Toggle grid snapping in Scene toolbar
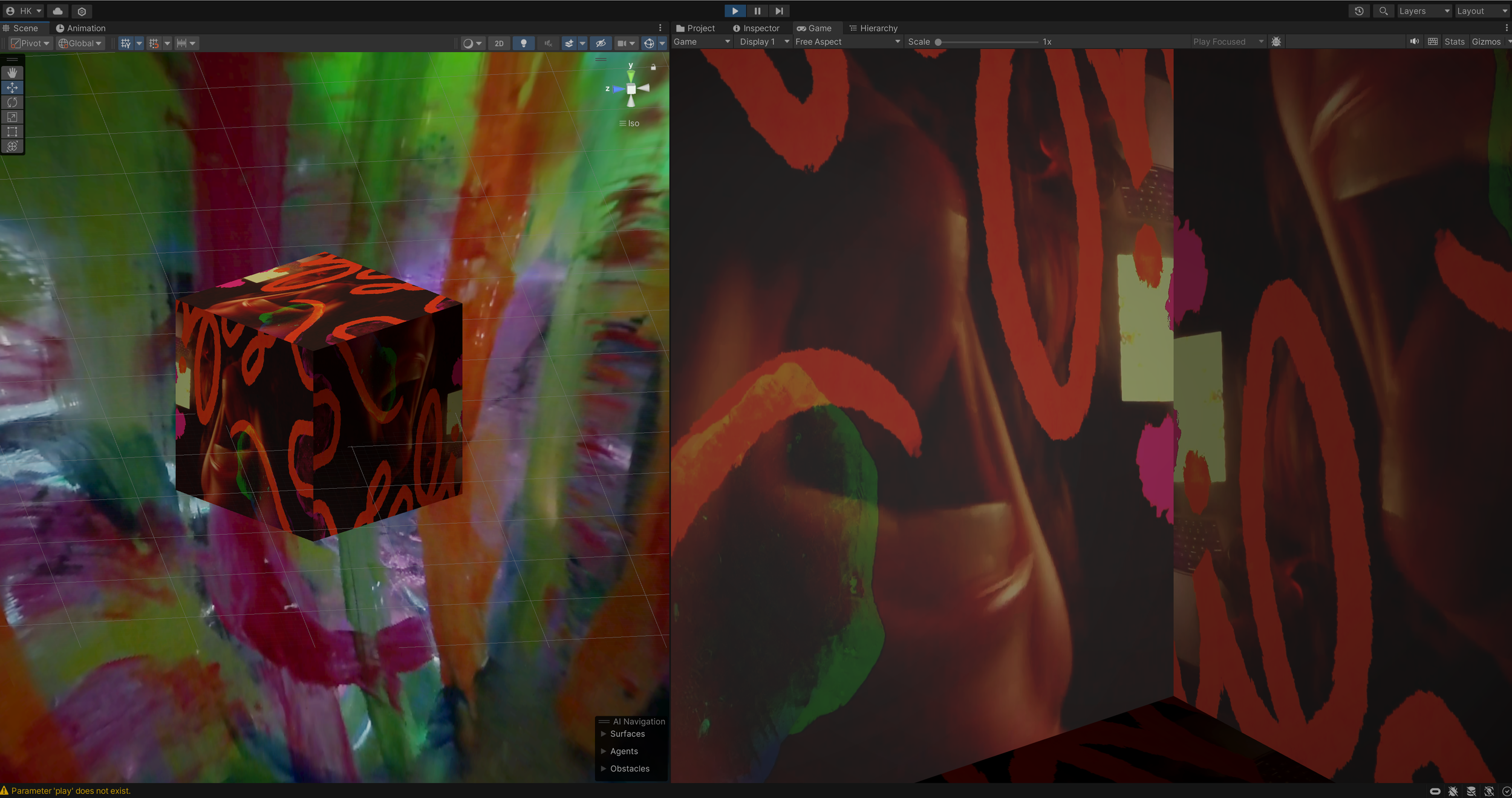 pos(154,44)
